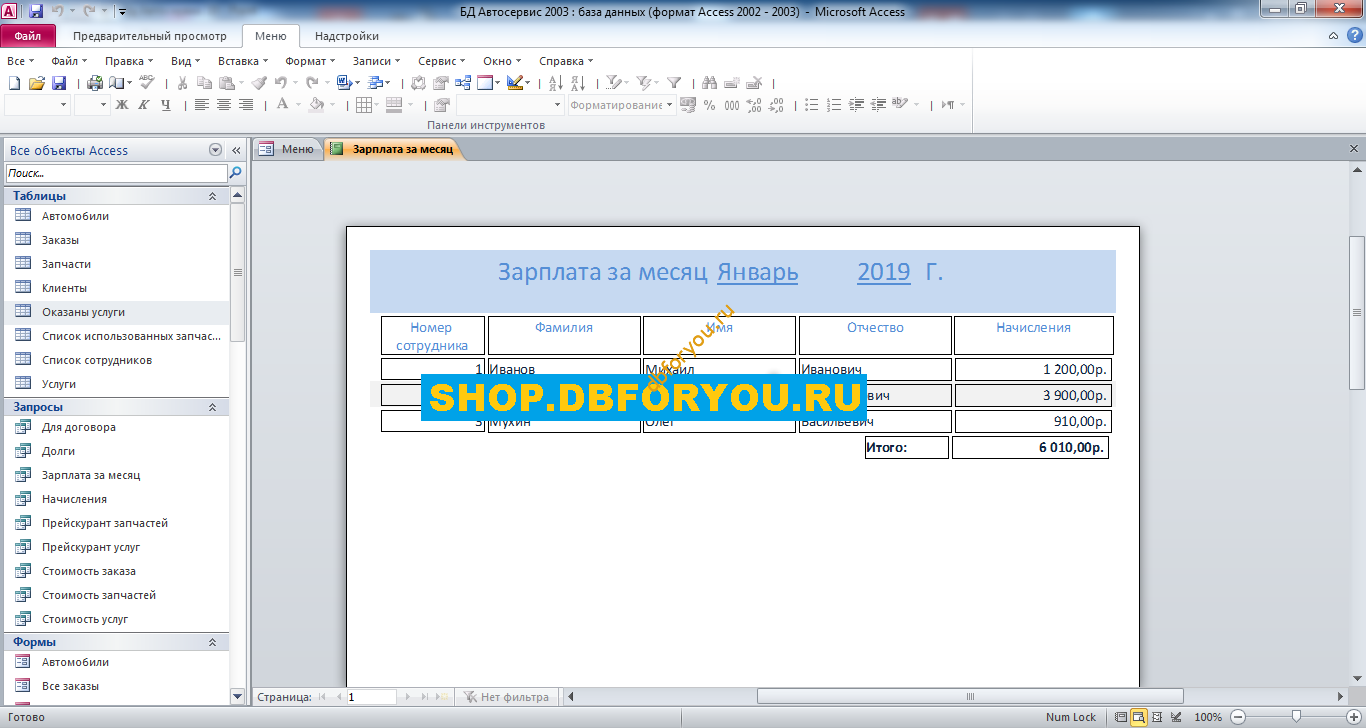Open the Файл backstage tab
Screen dimensions: 1366x728
tap(28, 36)
